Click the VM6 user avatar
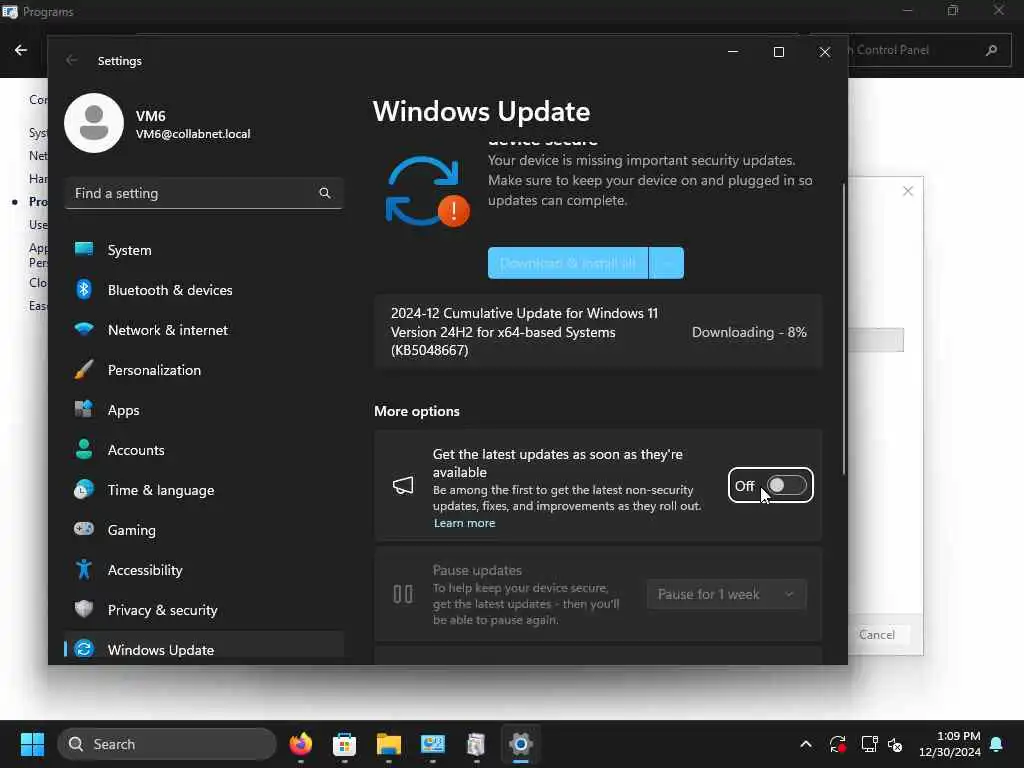 tap(94, 123)
